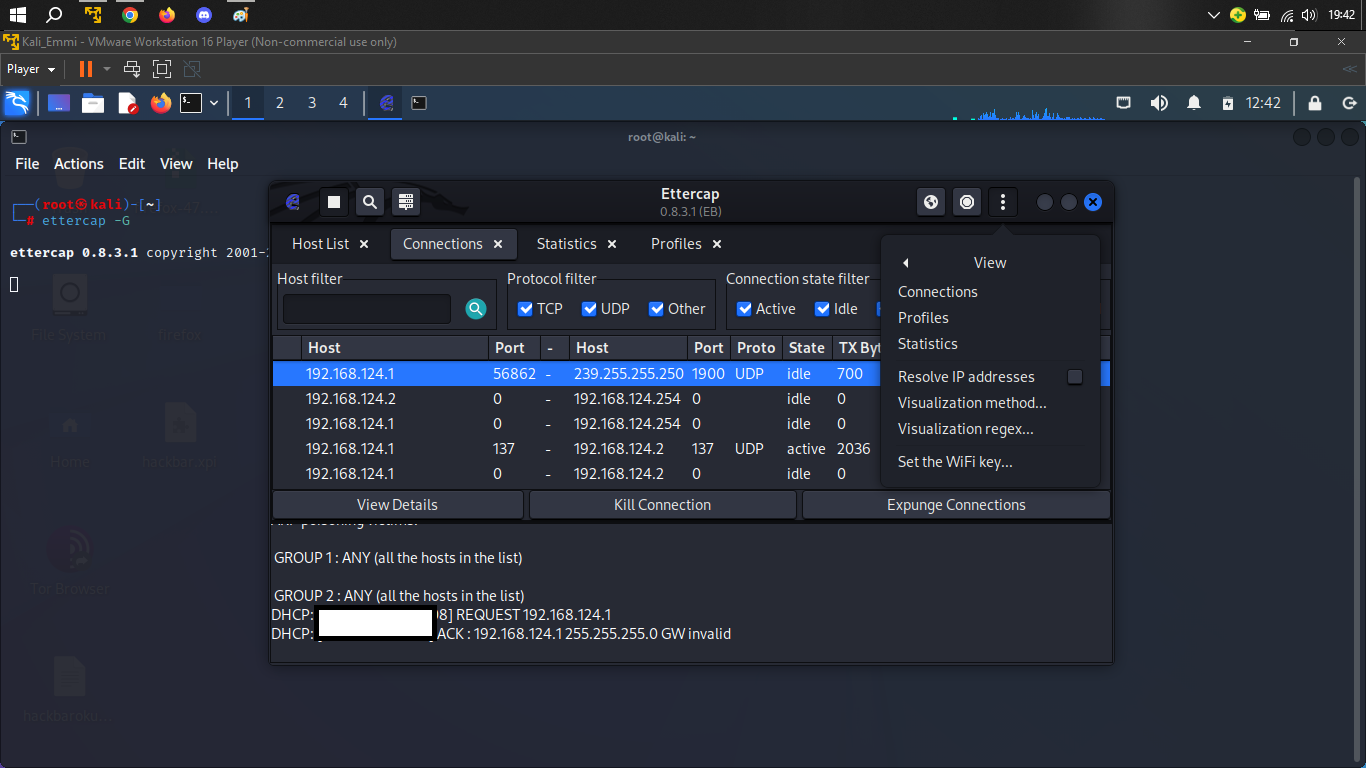1366x768 pixels.
Task: Lock the screen with the padlock icon
Action: [1315, 103]
